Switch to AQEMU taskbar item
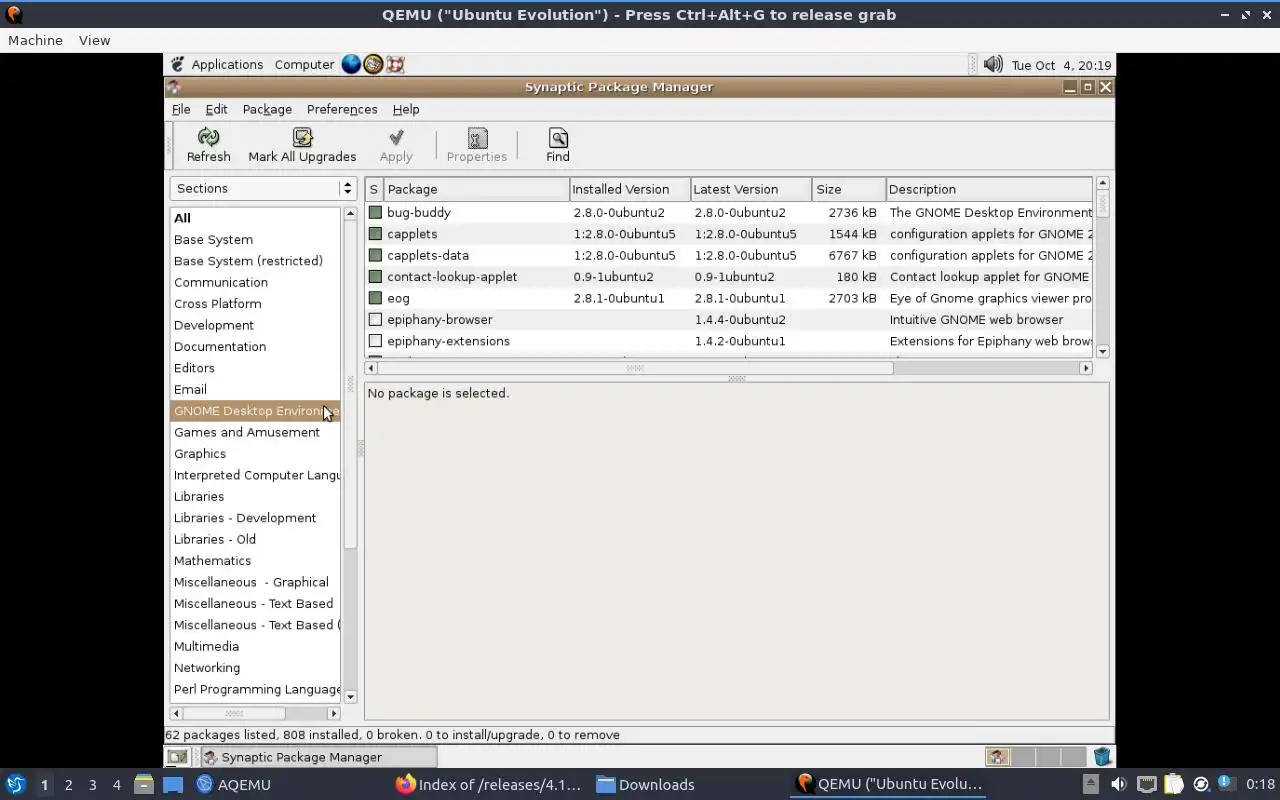 click(233, 784)
